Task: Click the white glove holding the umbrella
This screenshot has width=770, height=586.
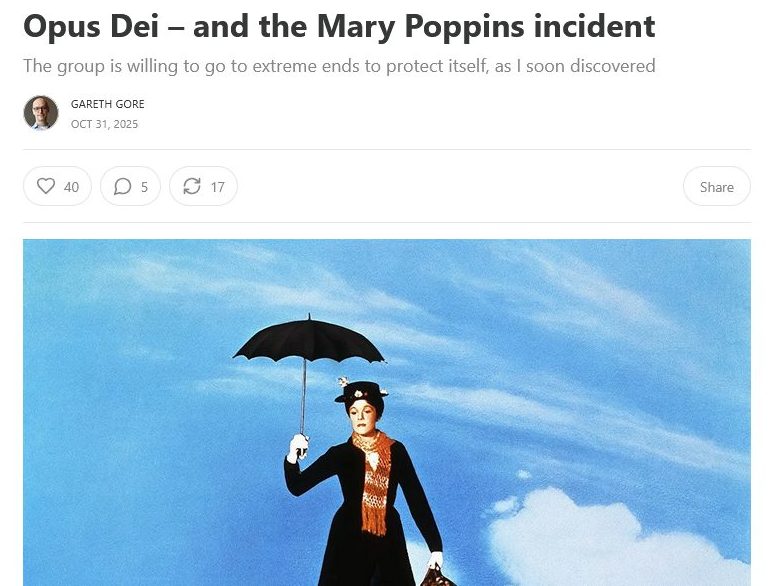Action: point(298,447)
